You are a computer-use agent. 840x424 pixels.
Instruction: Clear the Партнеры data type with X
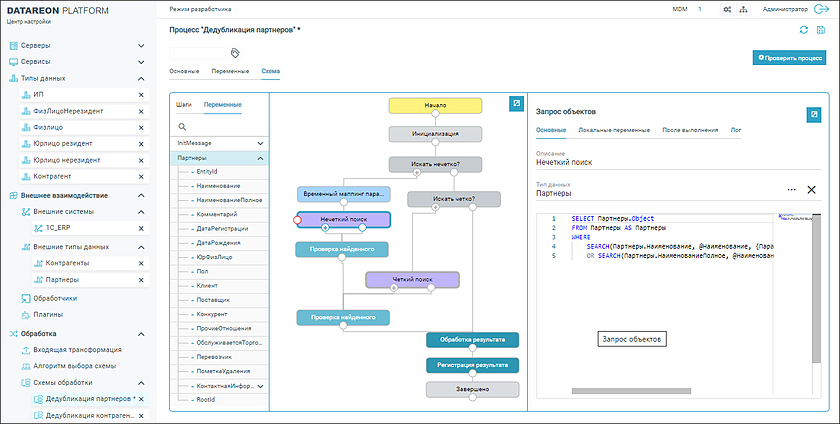tap(811, 190)
